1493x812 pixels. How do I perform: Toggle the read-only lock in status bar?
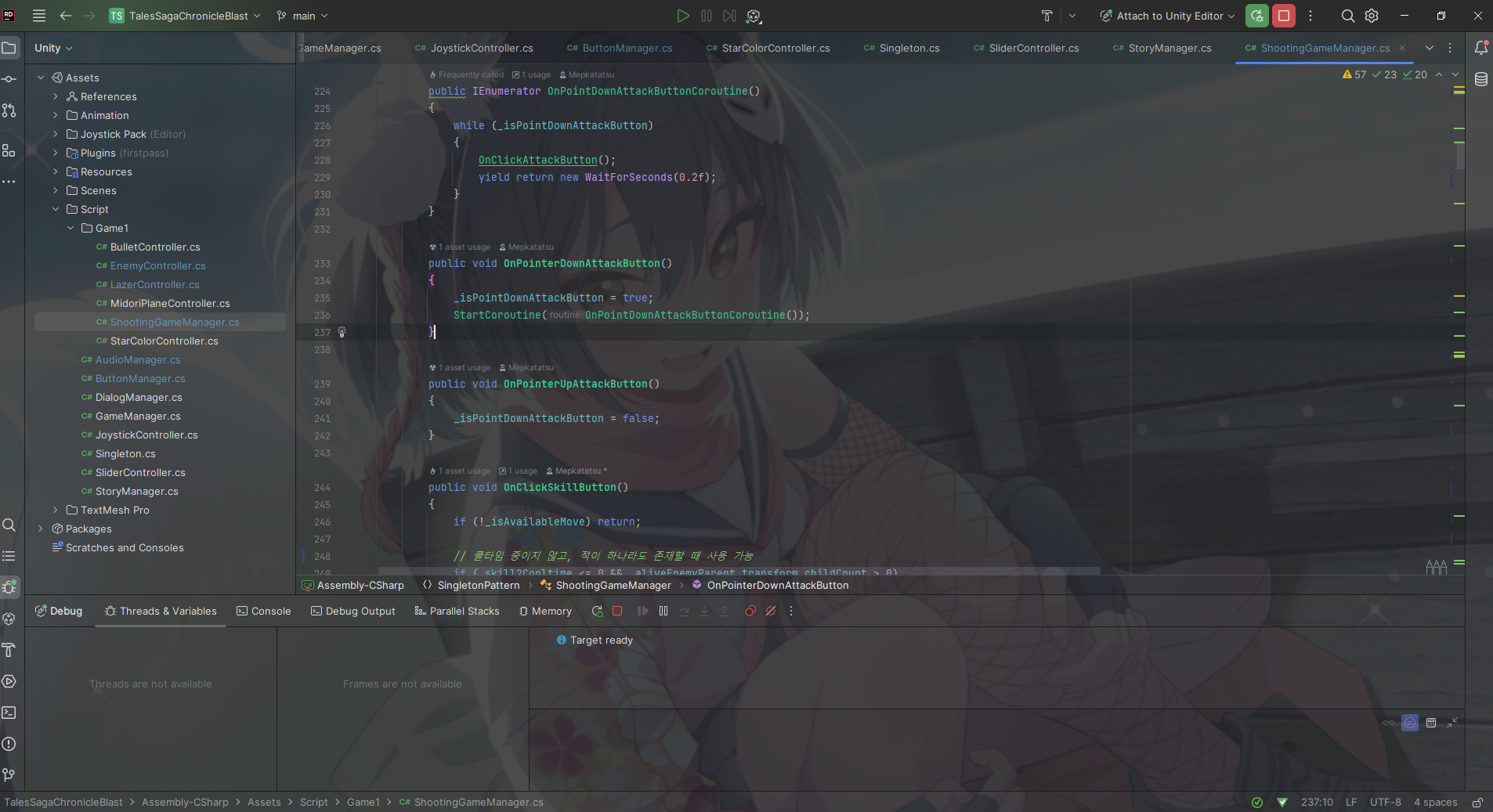(x=1477, y=803)
